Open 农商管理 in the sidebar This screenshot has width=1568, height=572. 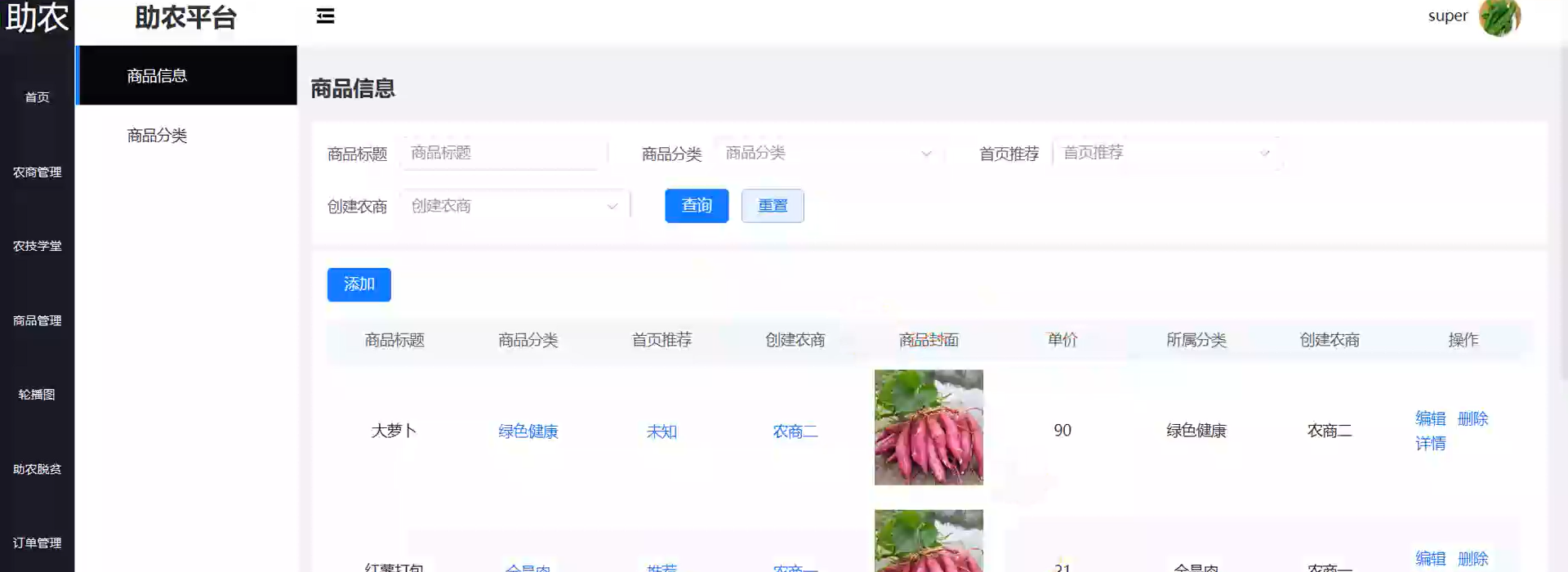tap(37, 172)
